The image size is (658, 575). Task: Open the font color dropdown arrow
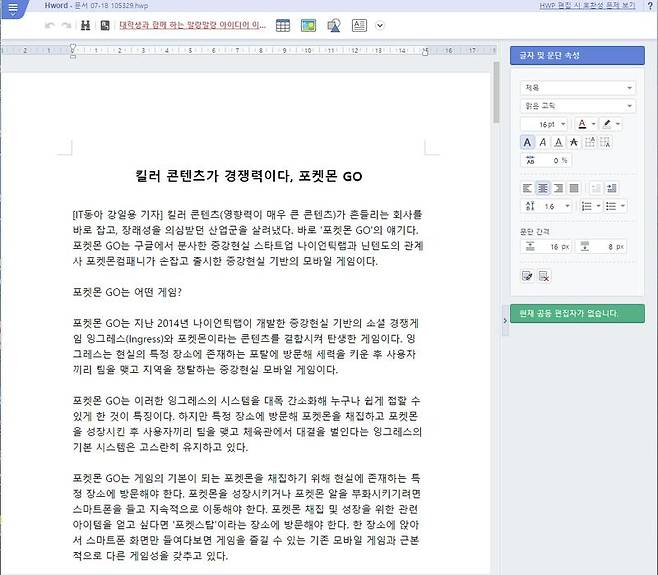point(593,124)
